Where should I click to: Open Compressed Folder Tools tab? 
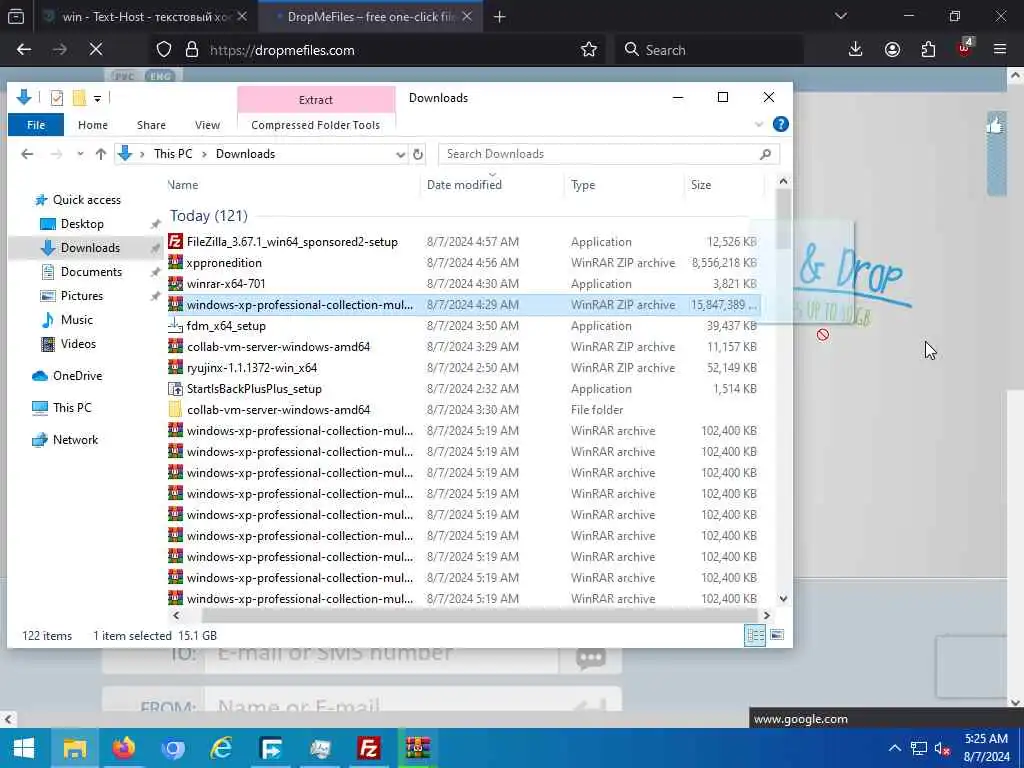pyautogui.click(x=315, y=125)
